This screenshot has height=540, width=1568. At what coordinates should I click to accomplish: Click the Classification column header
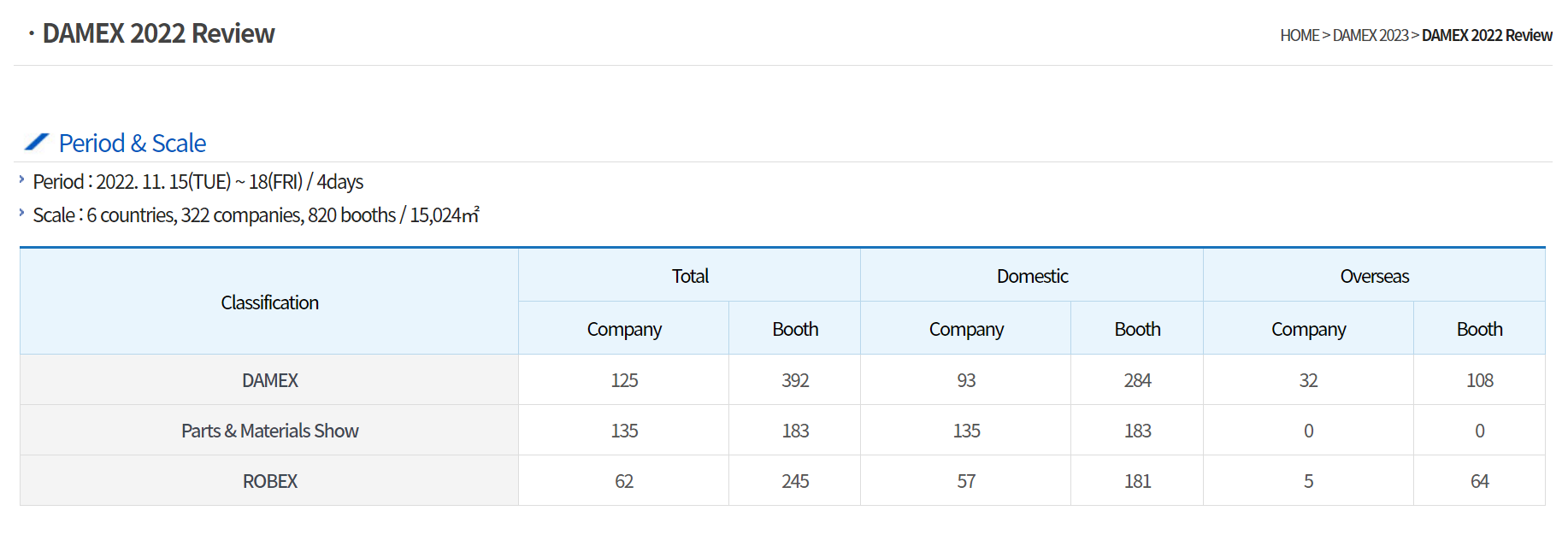(269, 302)
